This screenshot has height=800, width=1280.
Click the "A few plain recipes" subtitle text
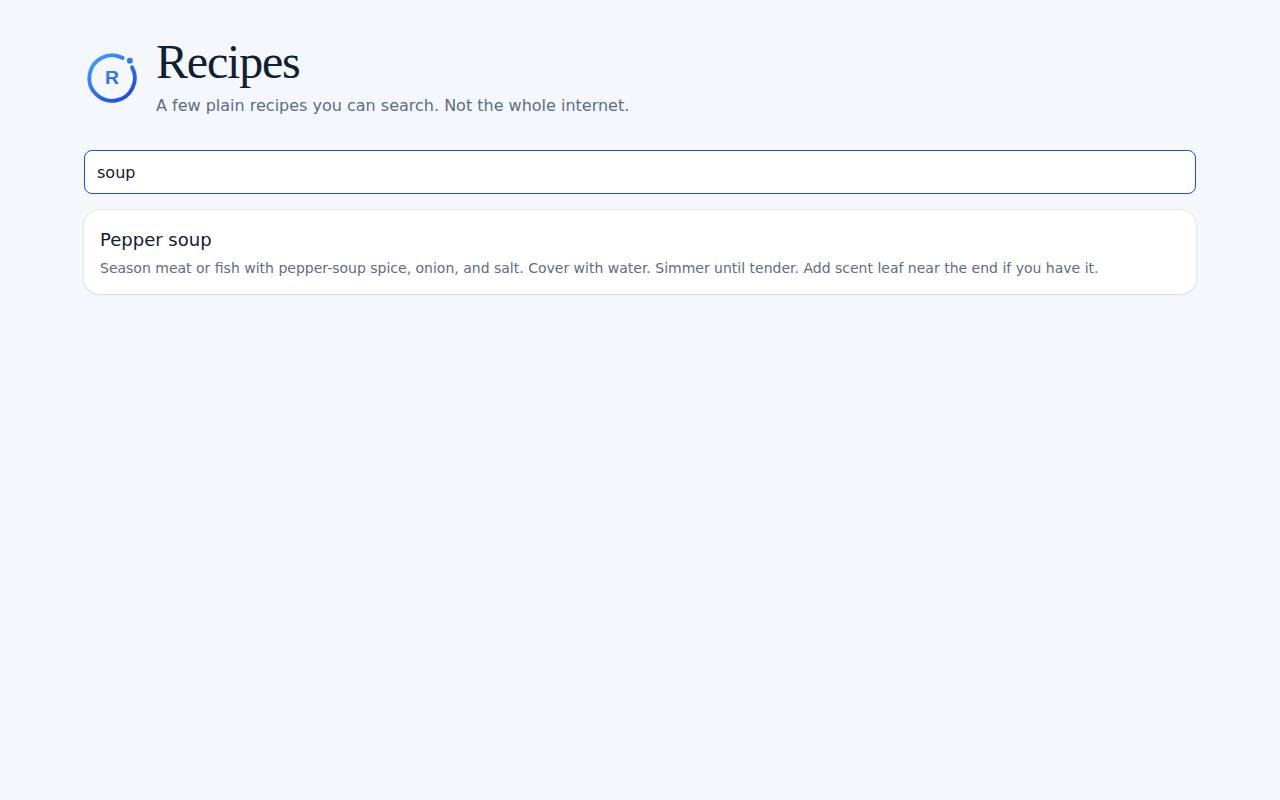pyautogui.click(x=392, y=105)
